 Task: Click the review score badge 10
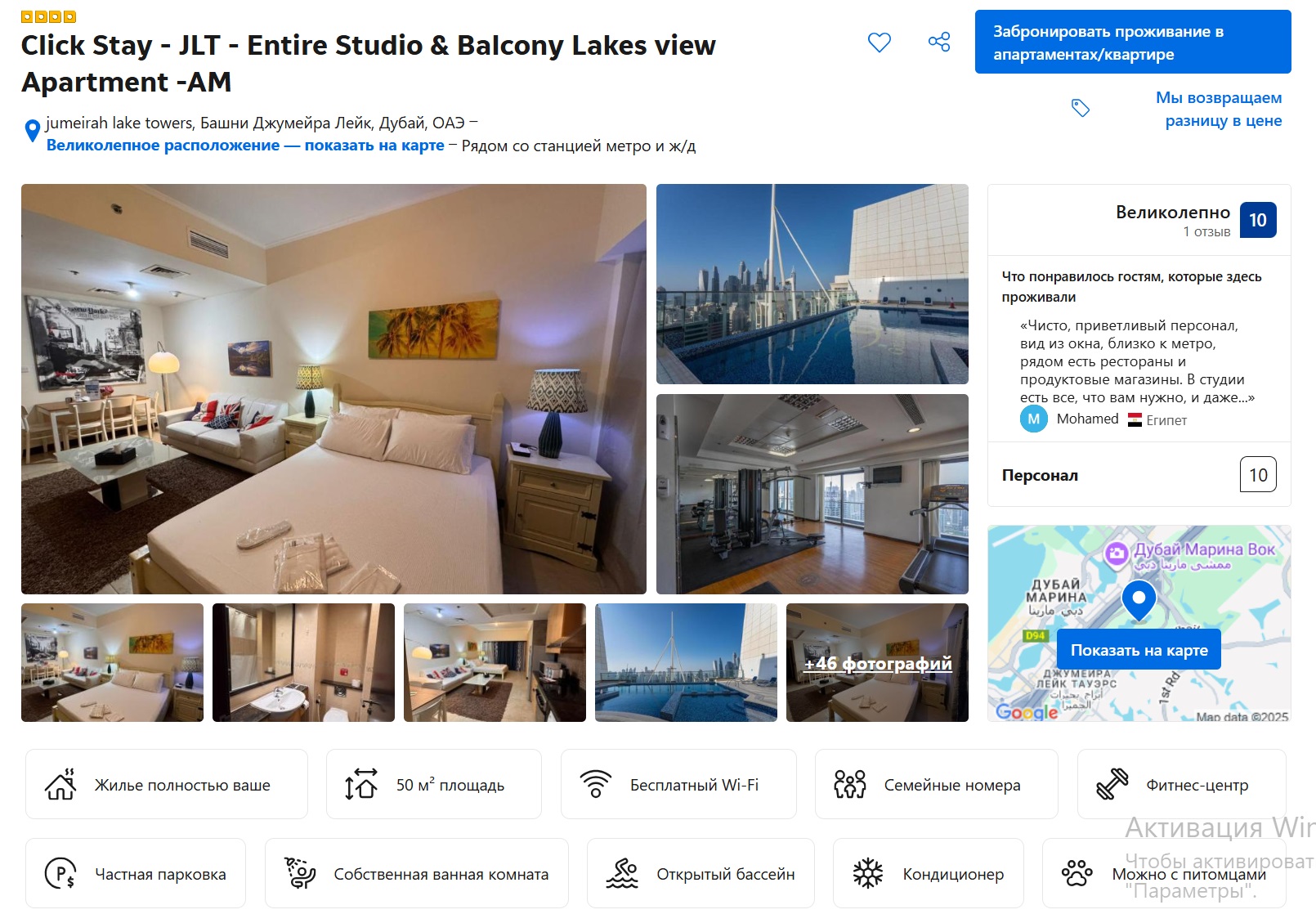pyautogui.click(x=1258, y=220)
